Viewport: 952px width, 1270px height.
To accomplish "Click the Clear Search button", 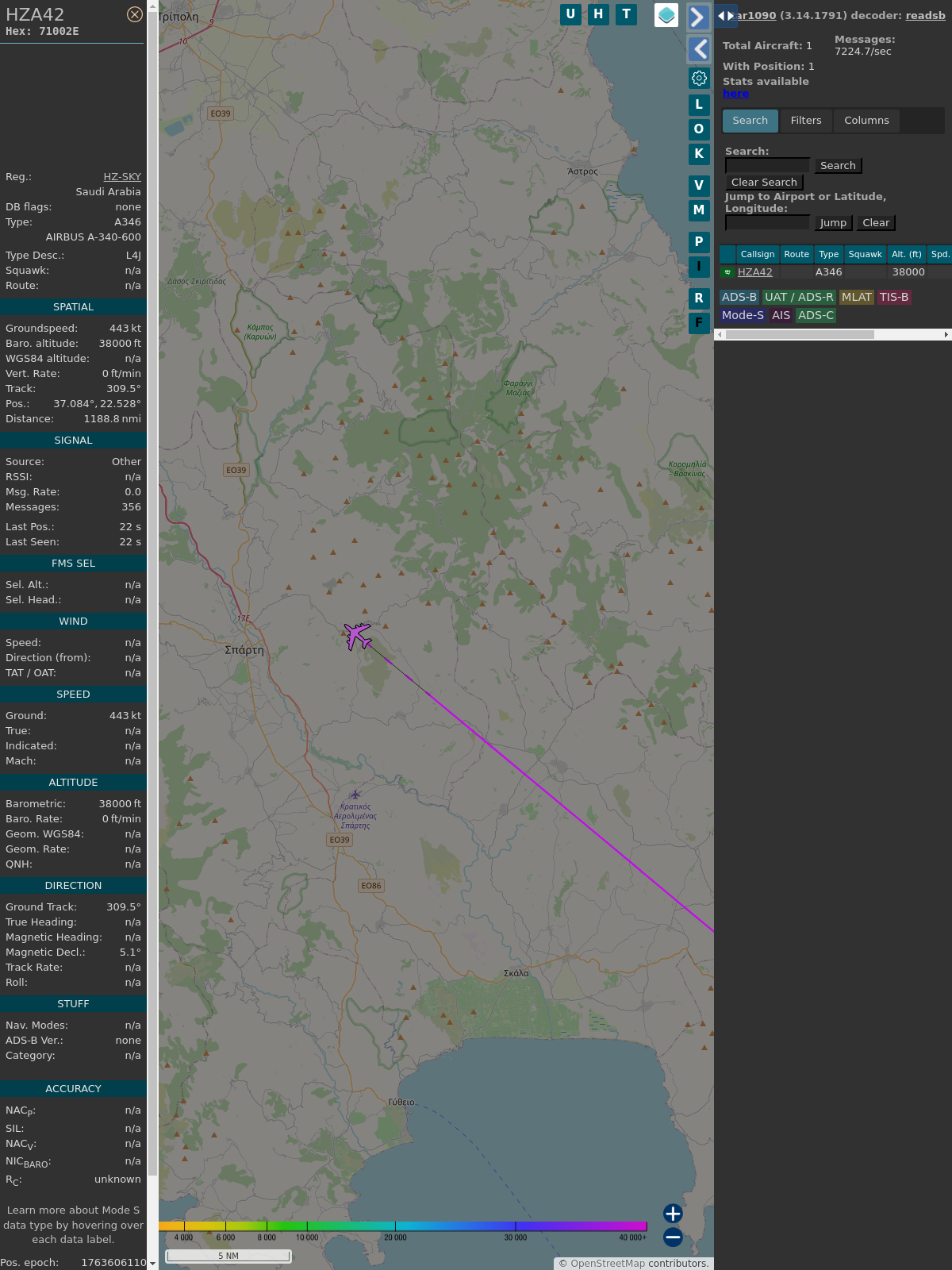I will coord(764,182).
